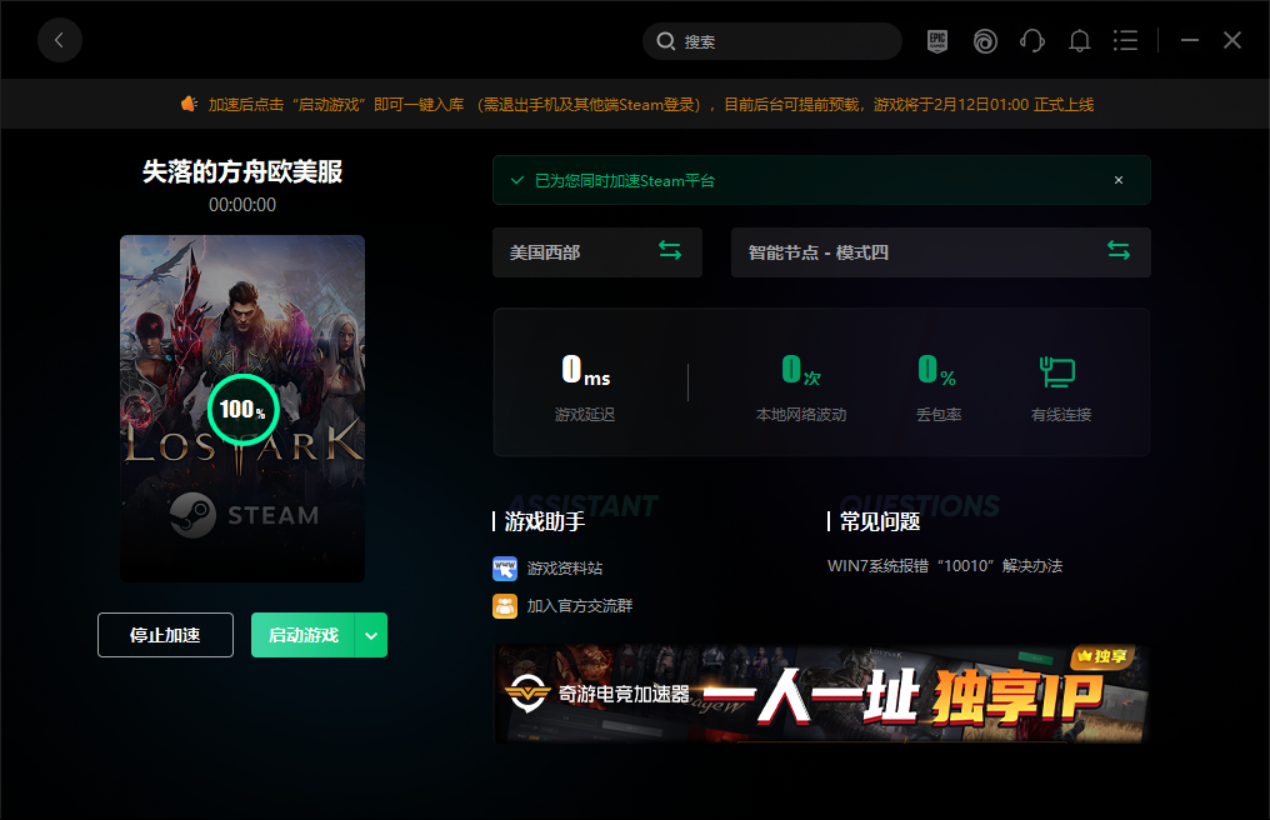Click the search magnifier icon
The width and height of the screenshot is (1270, 820).
(x=665, y=41)
